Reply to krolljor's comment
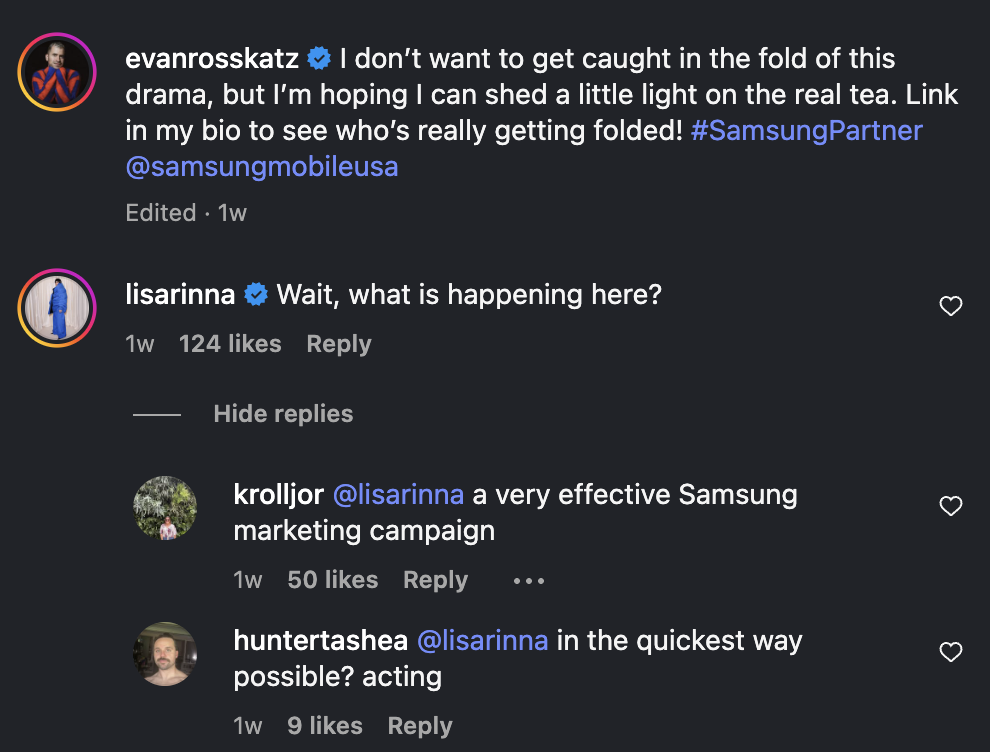 click(x=435, y=580)
